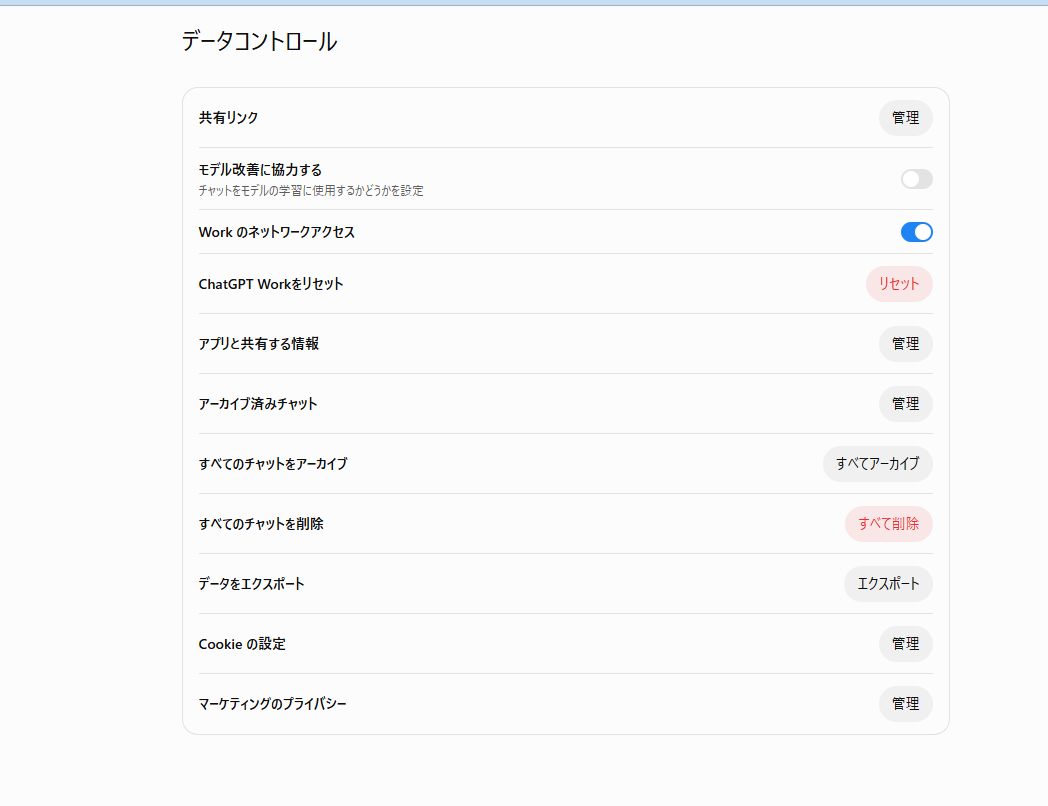
Task: Open 管理 for マーケティングのプライバシー
Action: pos(905,704)
